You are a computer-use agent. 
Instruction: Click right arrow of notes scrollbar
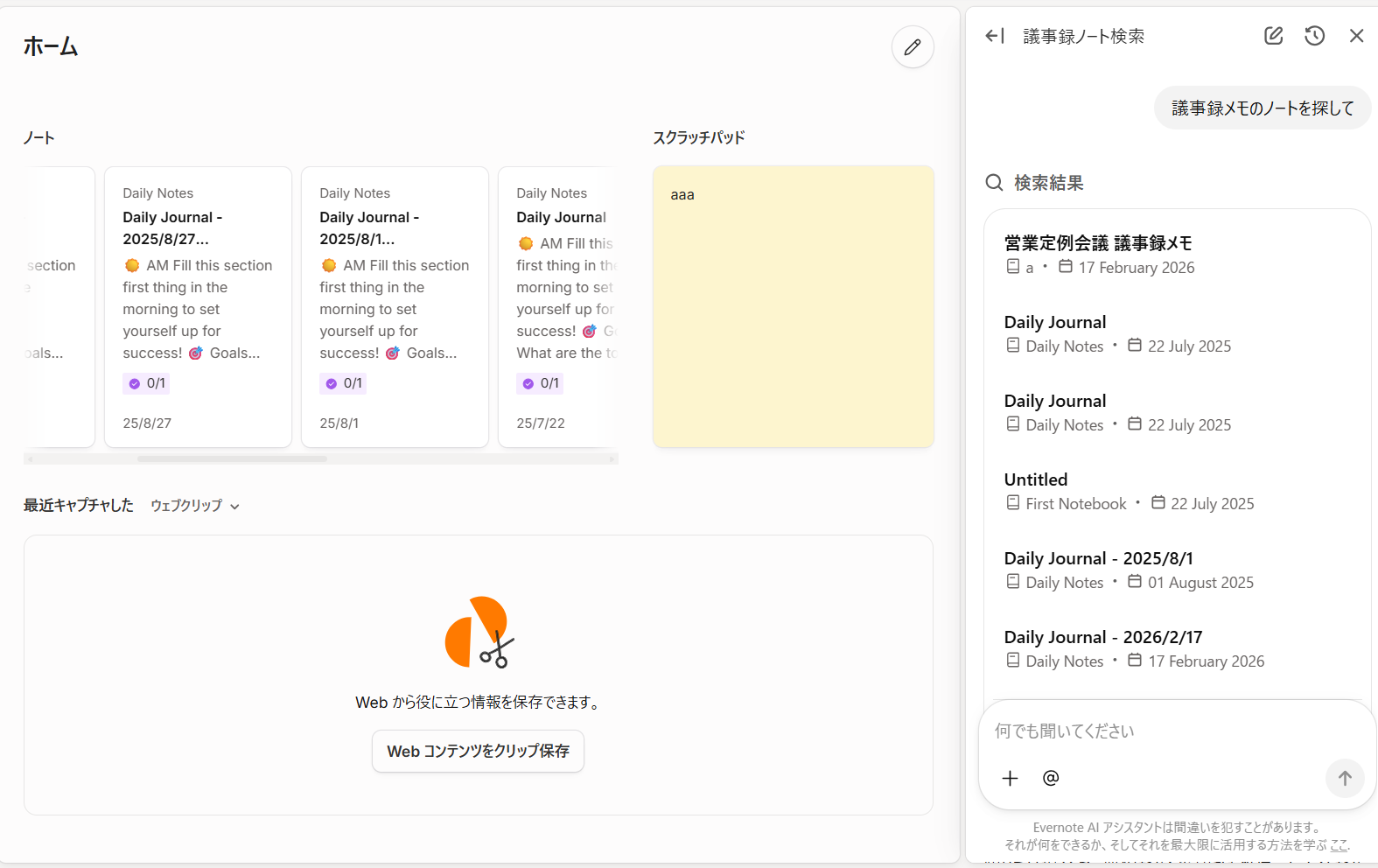pyautogui.click(x=612, y=458)
